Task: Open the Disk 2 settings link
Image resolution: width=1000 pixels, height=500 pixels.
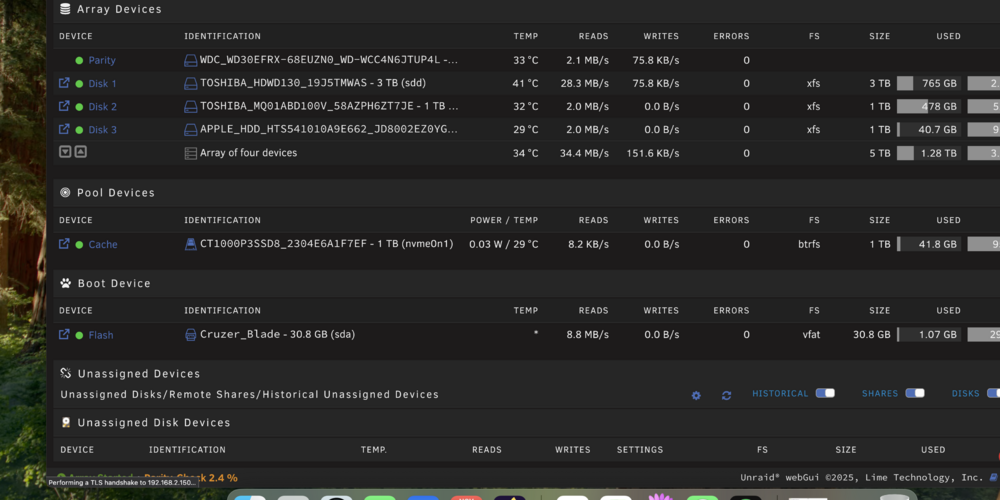Action: tap(103, 107)
